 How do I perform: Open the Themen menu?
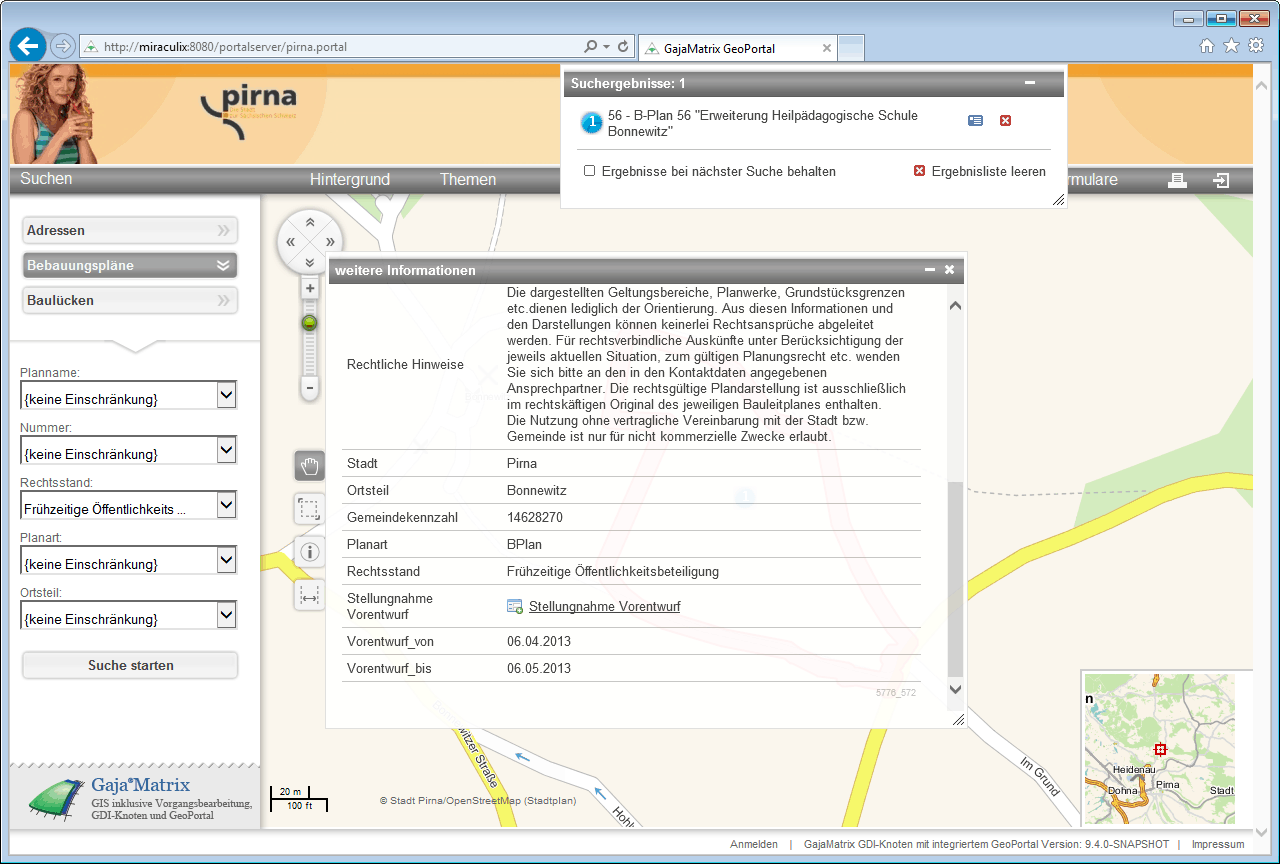[x=467, y=180]
